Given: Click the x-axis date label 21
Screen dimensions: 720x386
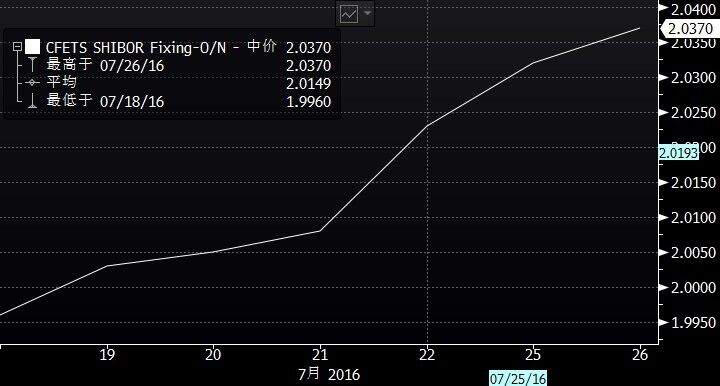Looking at the screenshot, I should tap(320, 354).
